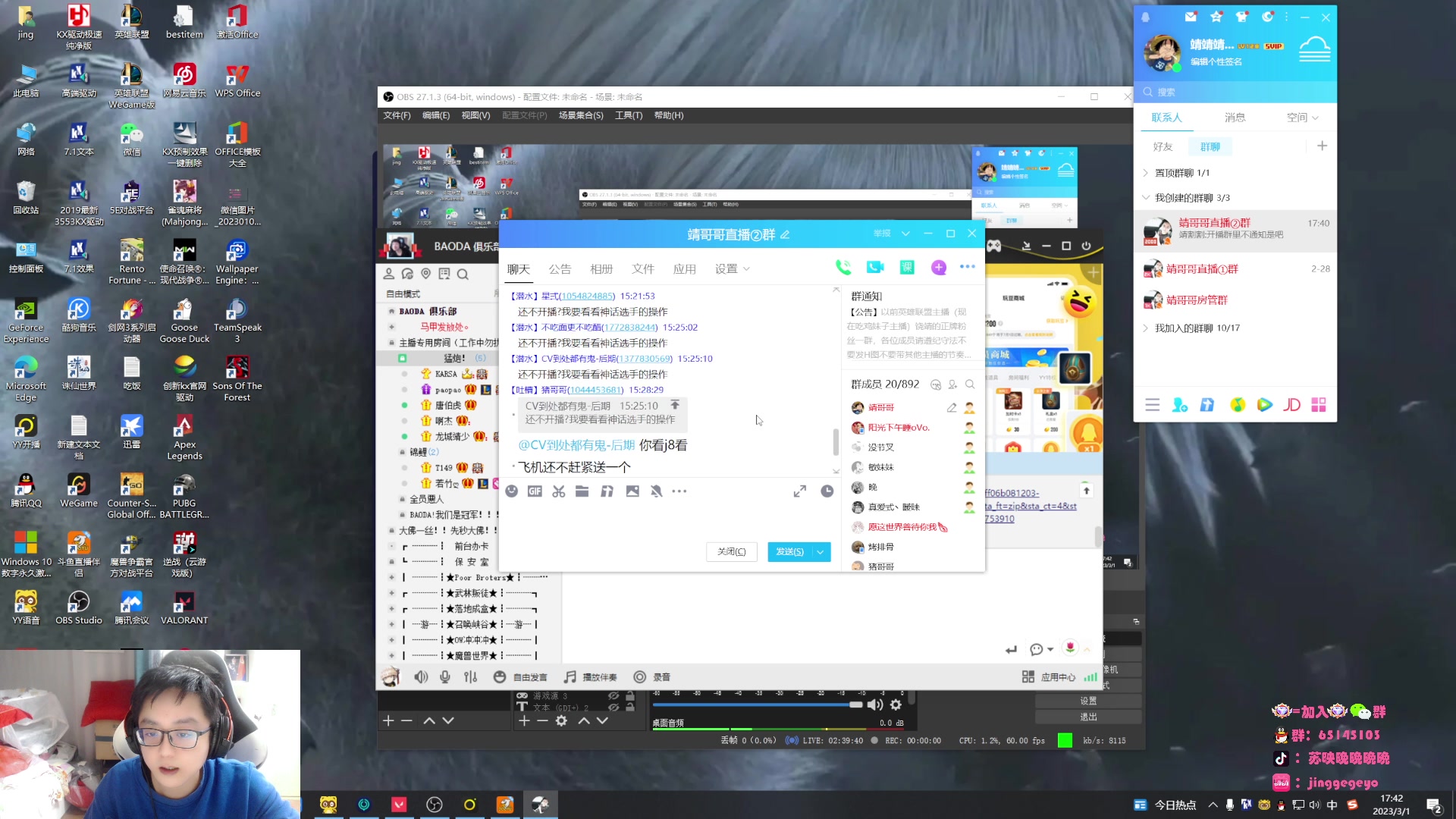Open the GIF picker in chat toolbar
Image resolution: width=1456 pixels, height=819 pixels.
point(535,491)
